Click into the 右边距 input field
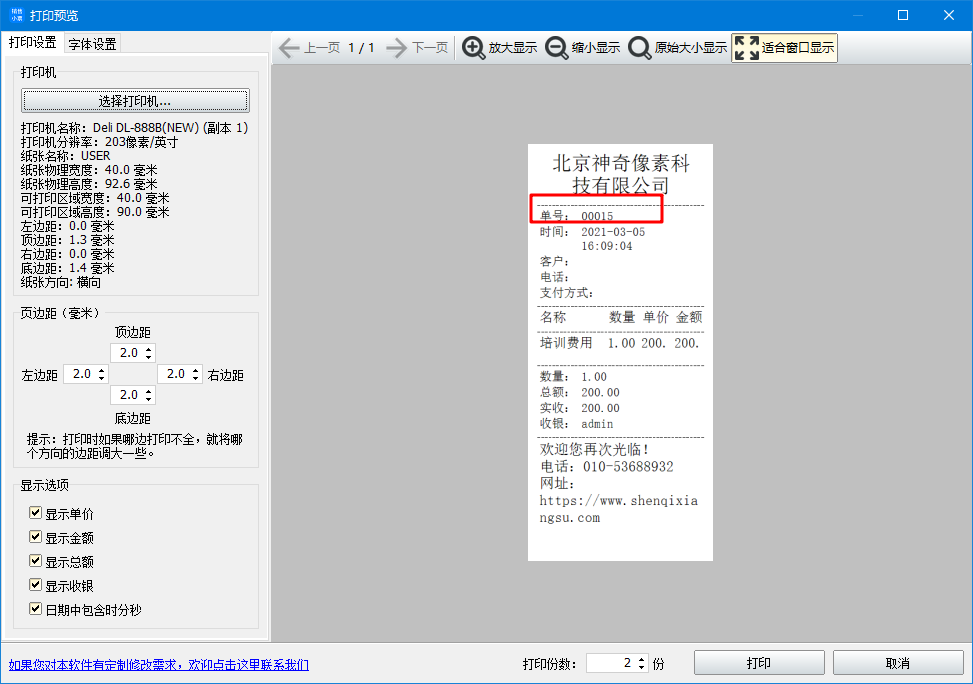 point(175,374)
